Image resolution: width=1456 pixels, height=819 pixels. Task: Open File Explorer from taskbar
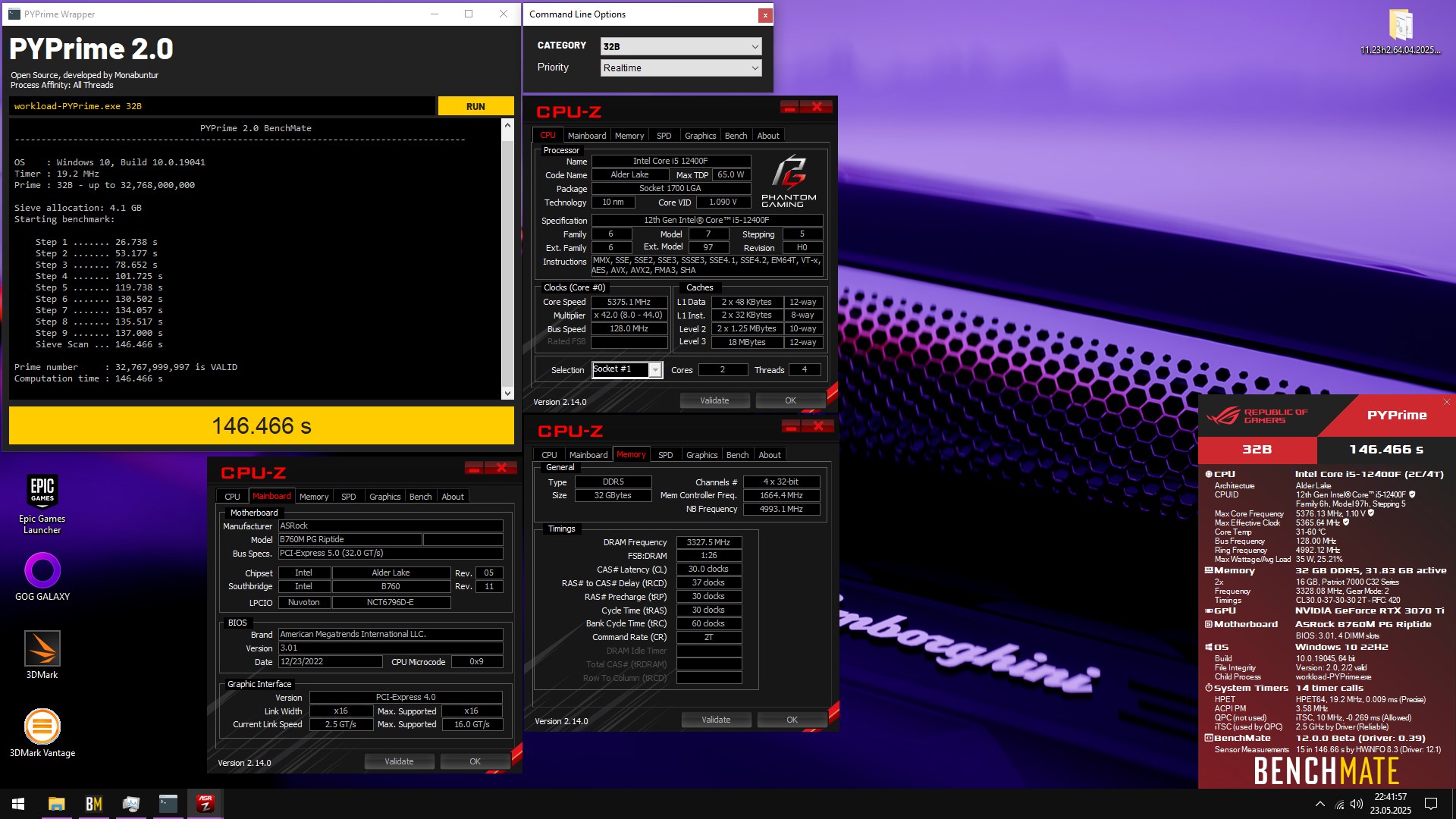point(57,804)
